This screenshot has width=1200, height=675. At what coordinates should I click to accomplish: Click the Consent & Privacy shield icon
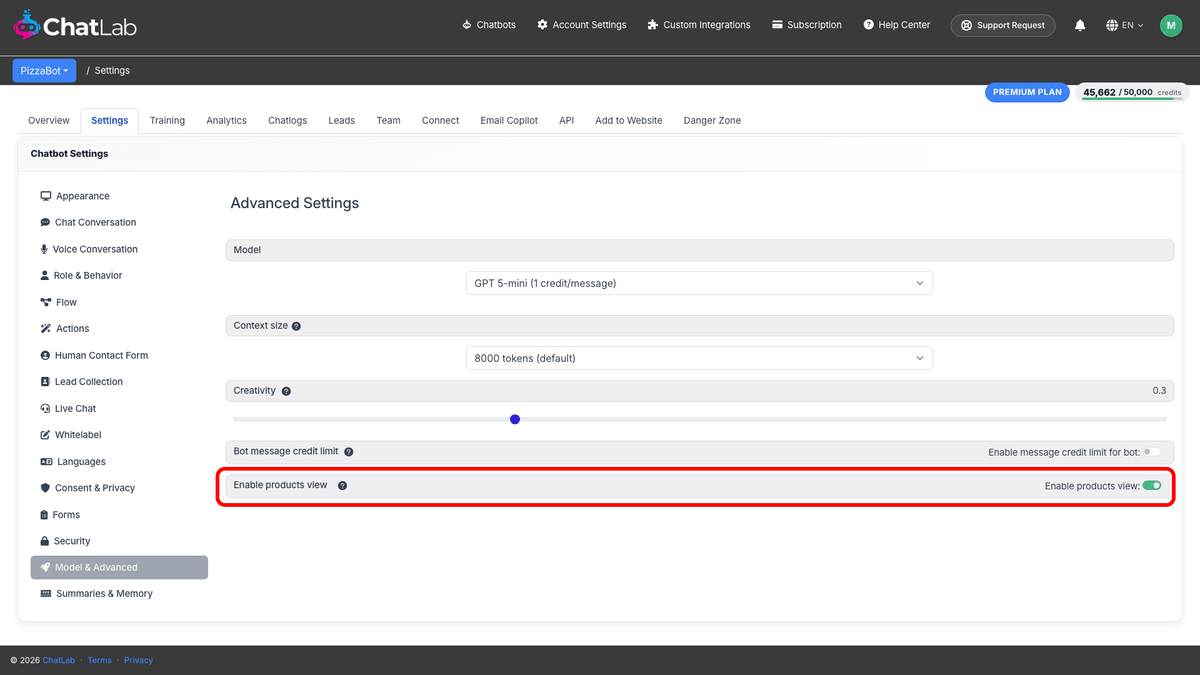(x=45, y=488)
